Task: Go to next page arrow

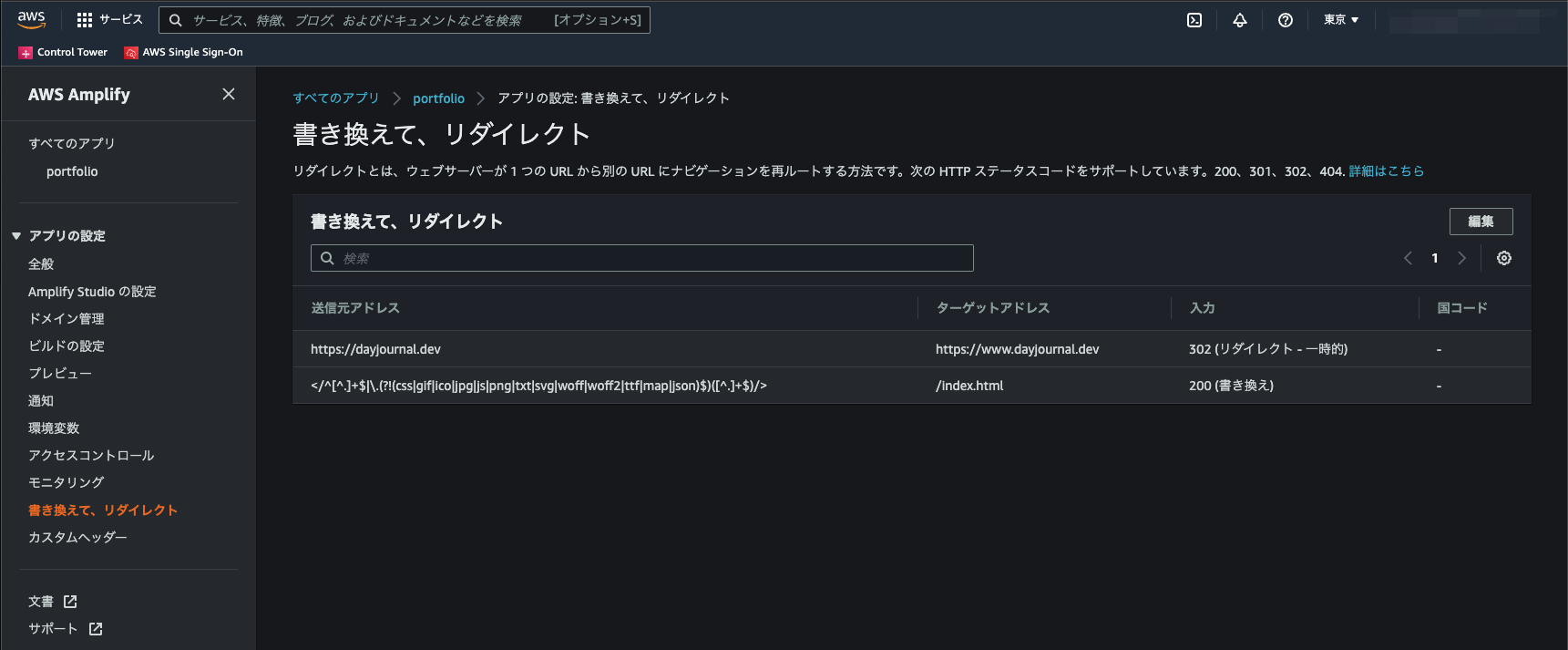Action: click(x=1461, y=258)
